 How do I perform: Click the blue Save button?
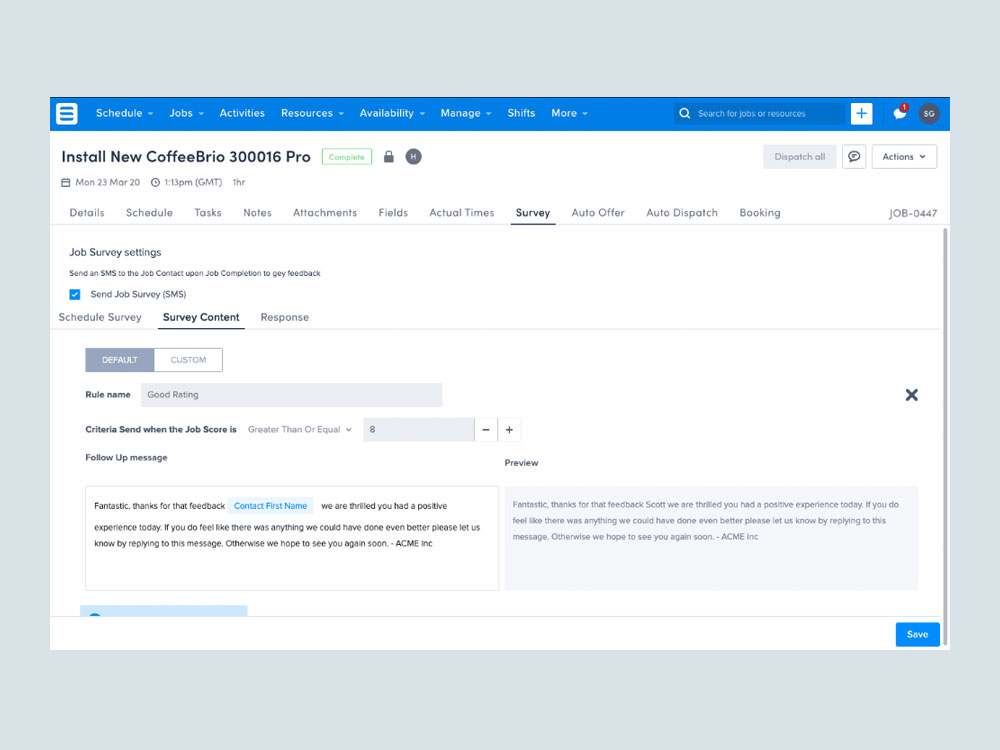(917, 635)
